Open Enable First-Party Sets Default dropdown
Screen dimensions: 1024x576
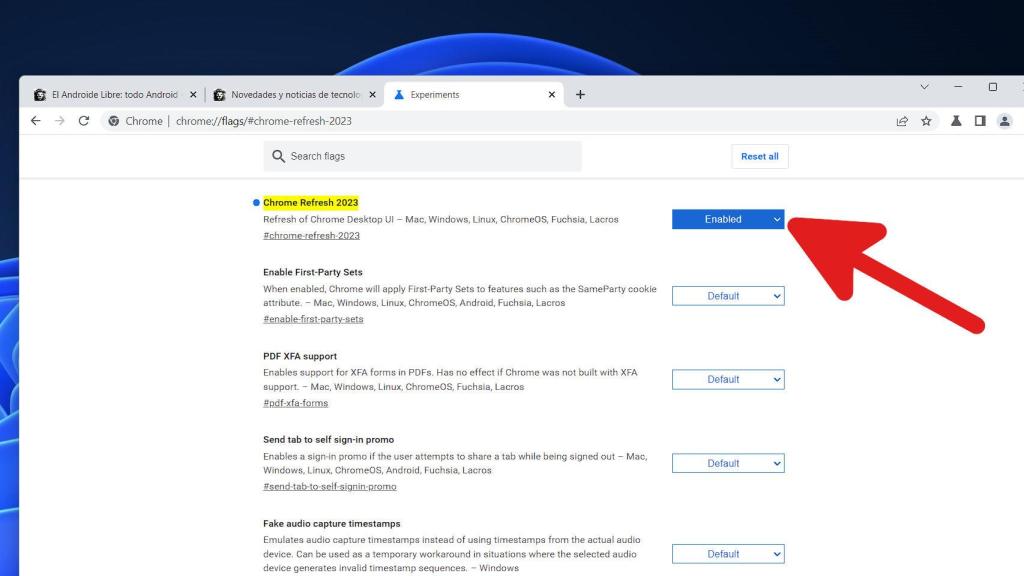coord(728,296)
